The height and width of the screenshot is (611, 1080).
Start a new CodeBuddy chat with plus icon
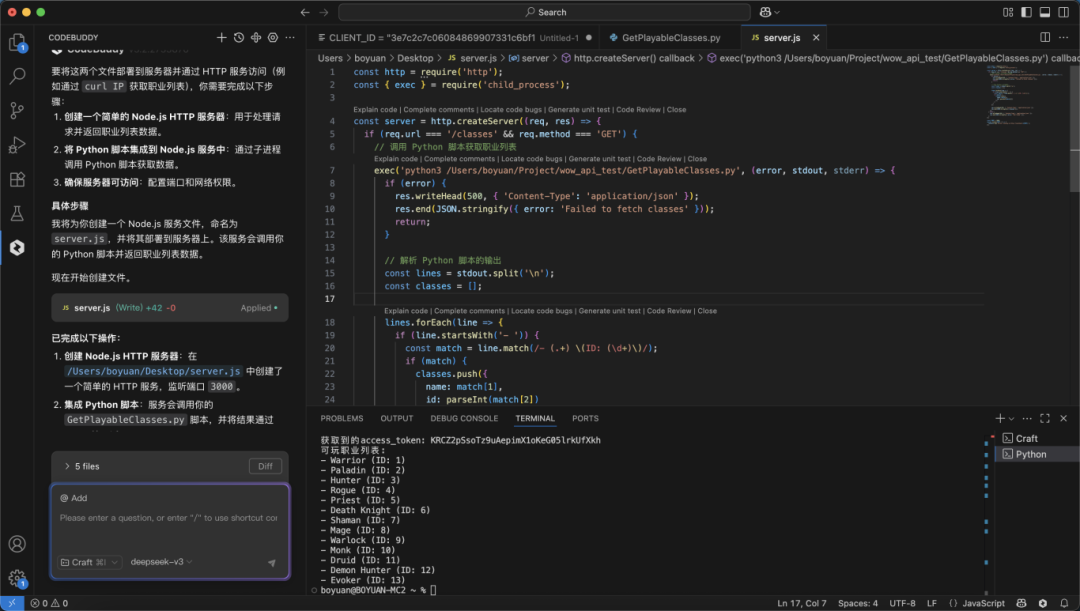point(221,38)
